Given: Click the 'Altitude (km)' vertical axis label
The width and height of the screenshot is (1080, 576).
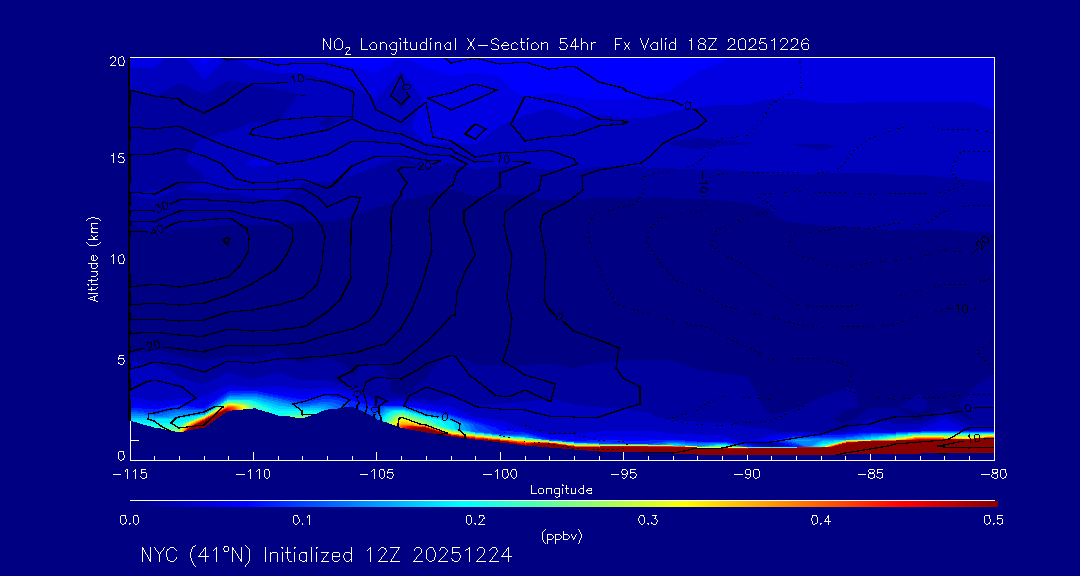Looking at the screenshot, I should pyautogui.click(x=94, y=260).
